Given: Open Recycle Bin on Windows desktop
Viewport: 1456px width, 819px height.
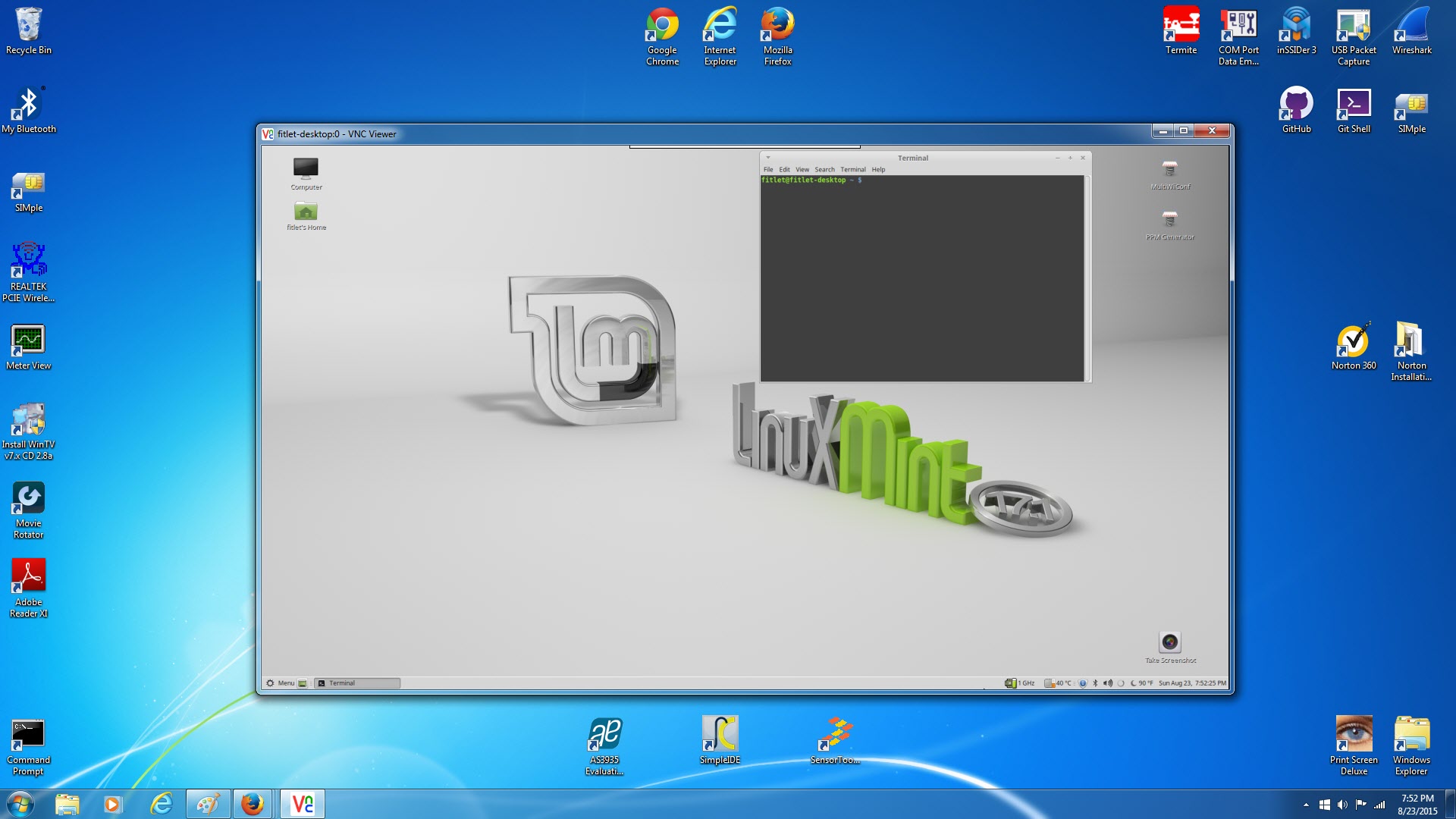Looking at the screenshot, I should (x=29, y=31).
